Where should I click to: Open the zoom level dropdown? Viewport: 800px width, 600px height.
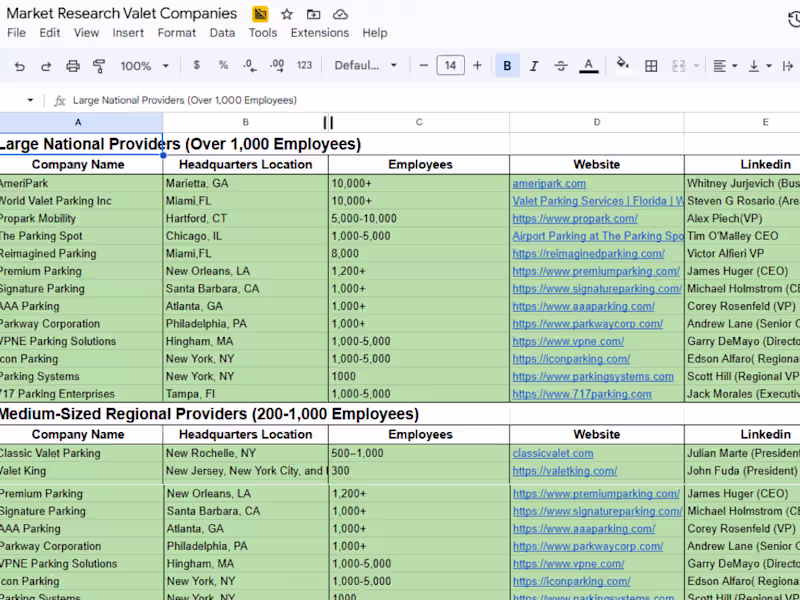[143, 66]
